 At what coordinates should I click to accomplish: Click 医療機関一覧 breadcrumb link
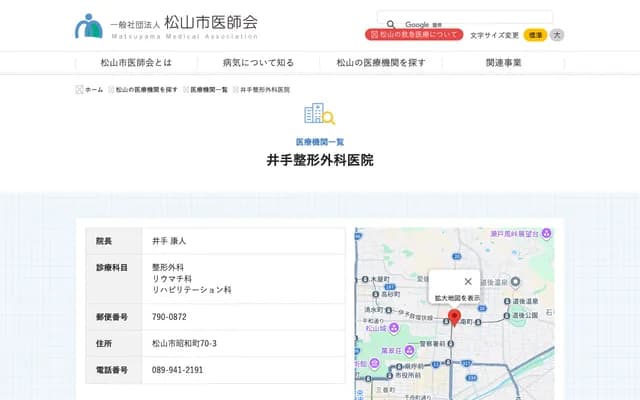pyautogui.click(x=212, y=89)
